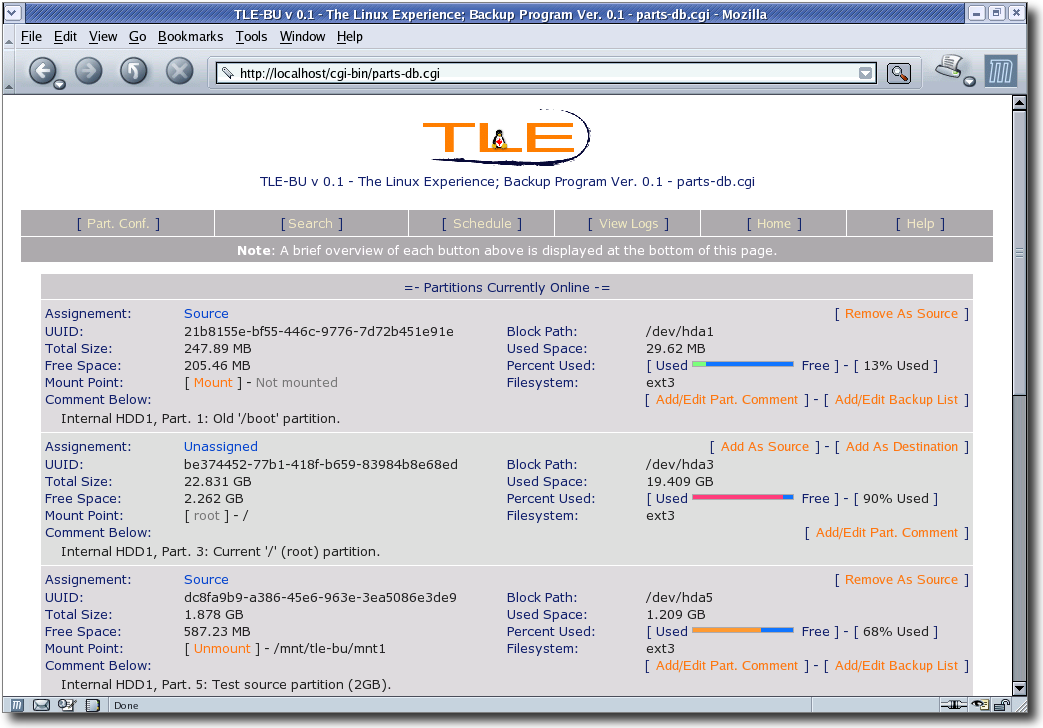
Task: Click the 13% used space bar
Action: tap(742, 364)
